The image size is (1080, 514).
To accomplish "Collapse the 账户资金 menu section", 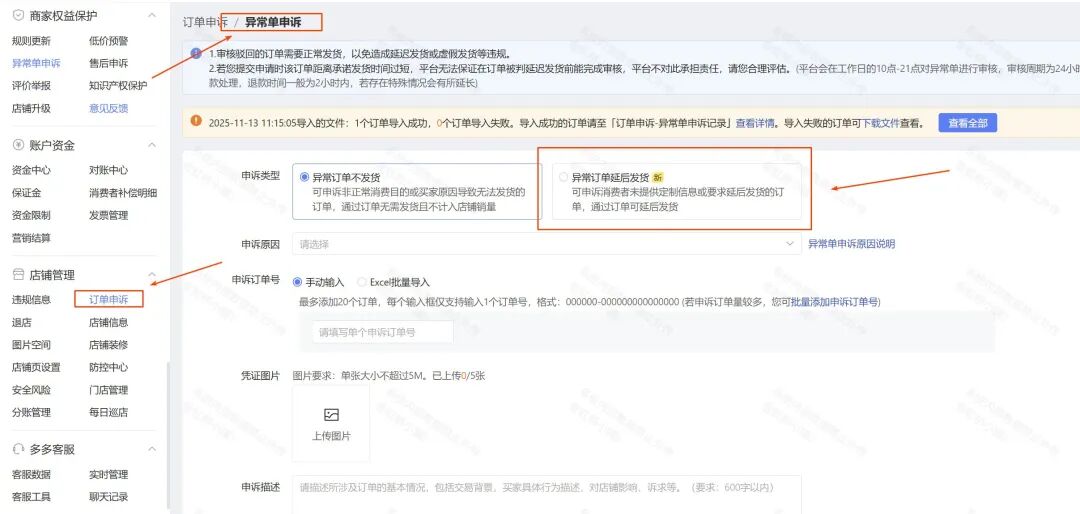I will [151, 145].
